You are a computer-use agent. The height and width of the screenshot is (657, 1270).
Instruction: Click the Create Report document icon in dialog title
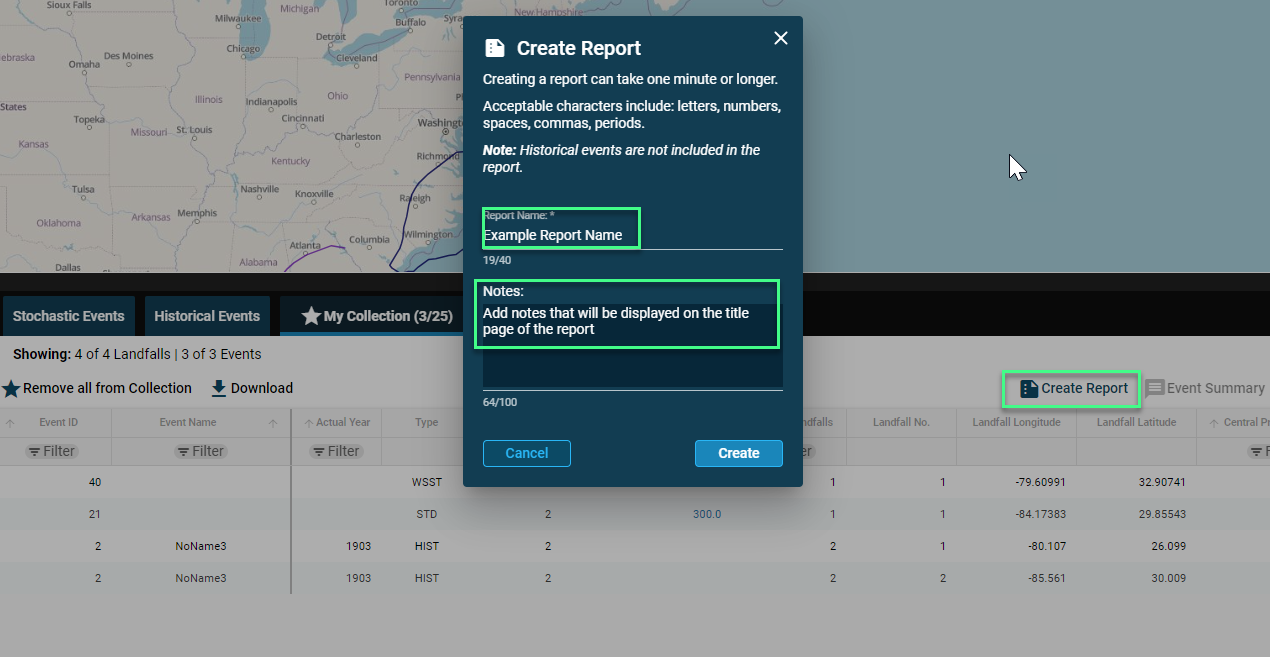[495, 48]
